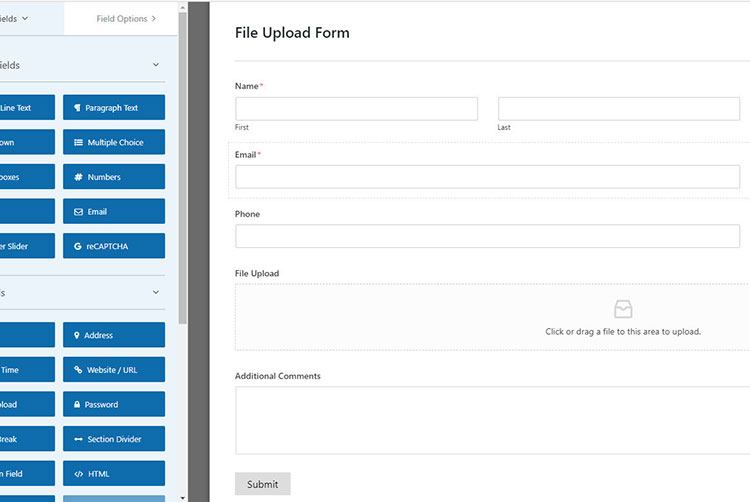Viewport: 750px width, 502px height.
Task: Select the Phone field label
Action: (247, 214)
